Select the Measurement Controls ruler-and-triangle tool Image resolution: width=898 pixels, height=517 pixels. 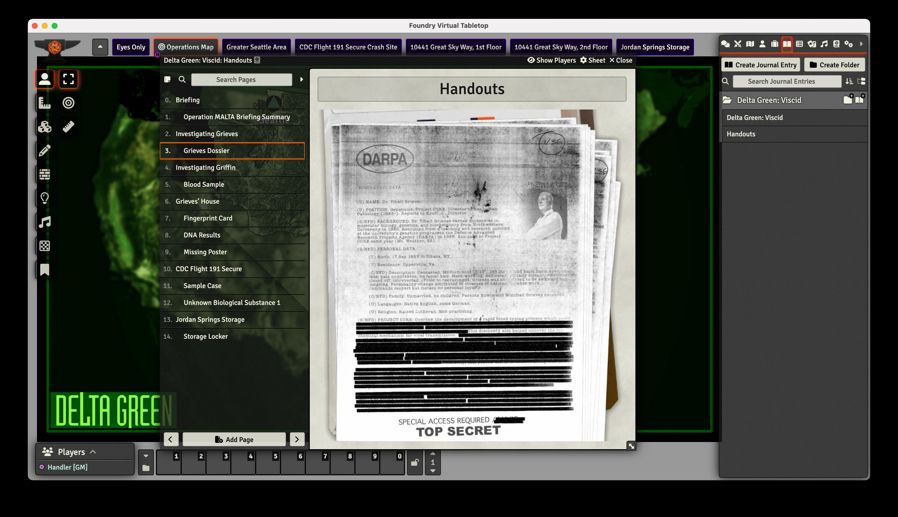[x=44, y=103]
